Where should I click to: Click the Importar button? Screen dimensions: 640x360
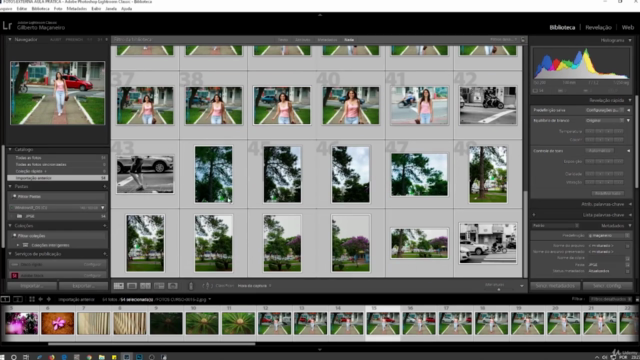[32, 286]
